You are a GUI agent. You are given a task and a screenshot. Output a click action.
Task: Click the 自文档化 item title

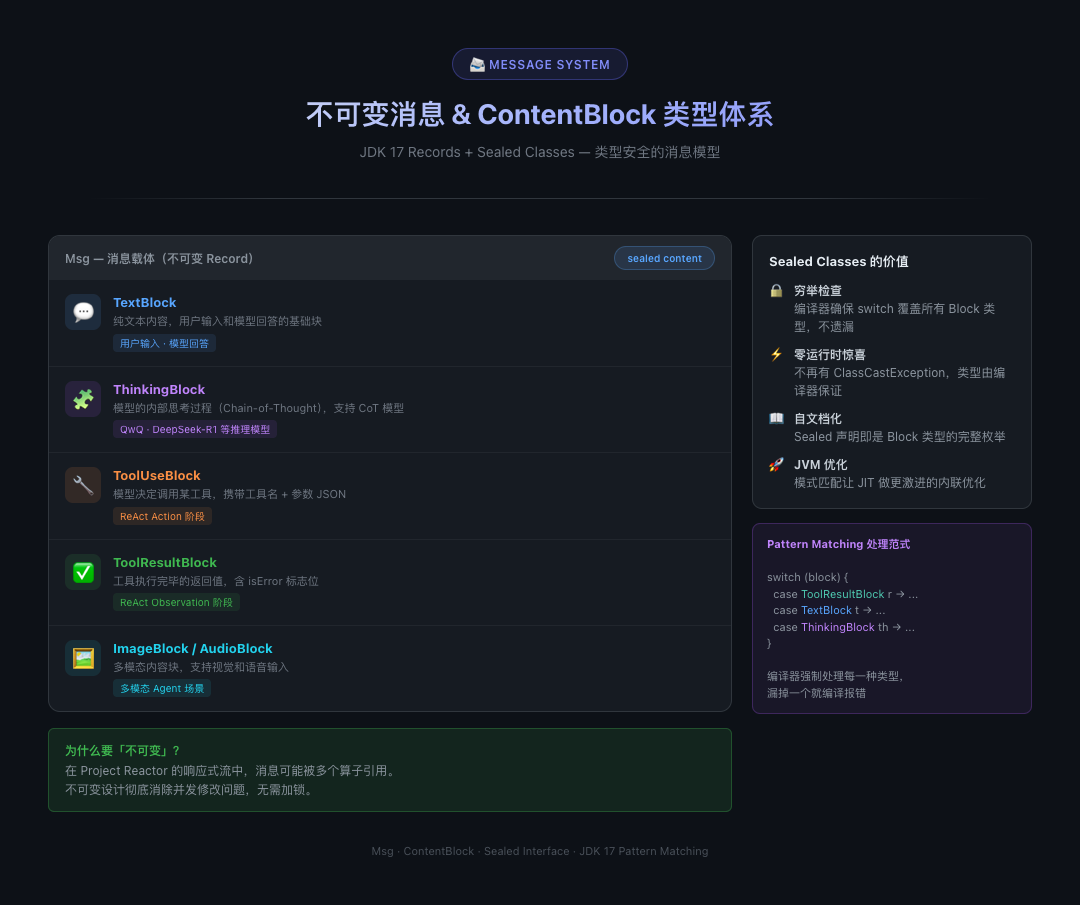(818, 418)
